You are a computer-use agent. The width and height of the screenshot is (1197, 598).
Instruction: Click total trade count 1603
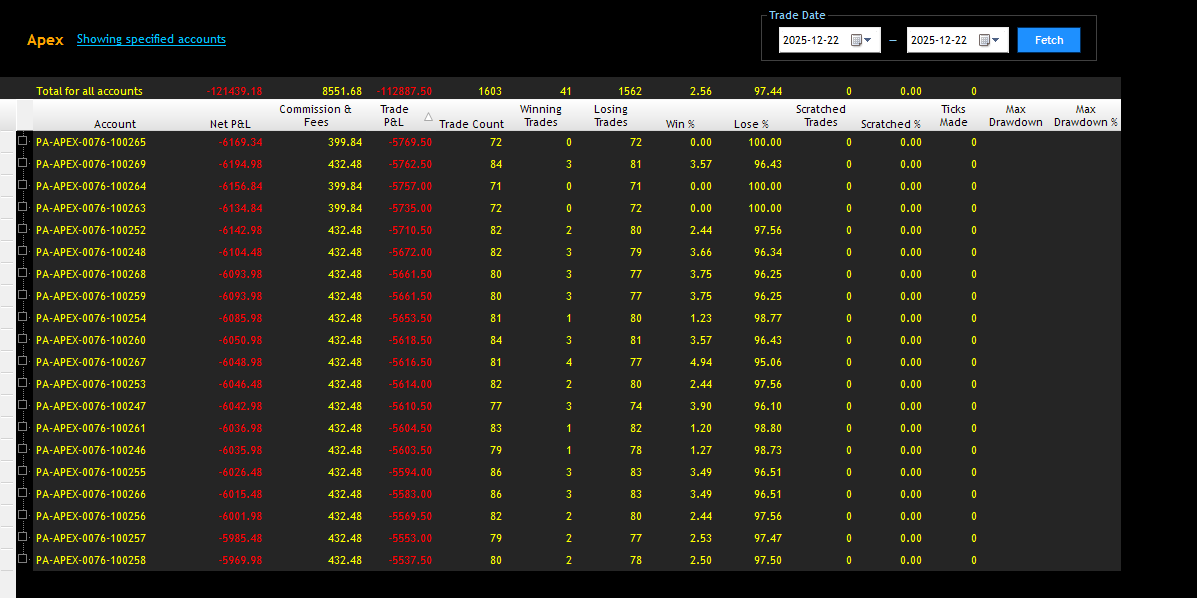(490, 91)
